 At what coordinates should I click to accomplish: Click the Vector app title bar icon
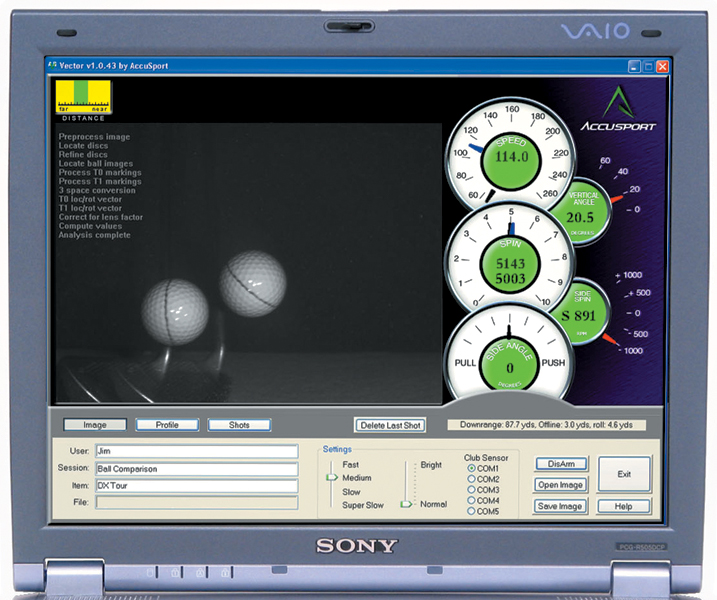(53, 65)
